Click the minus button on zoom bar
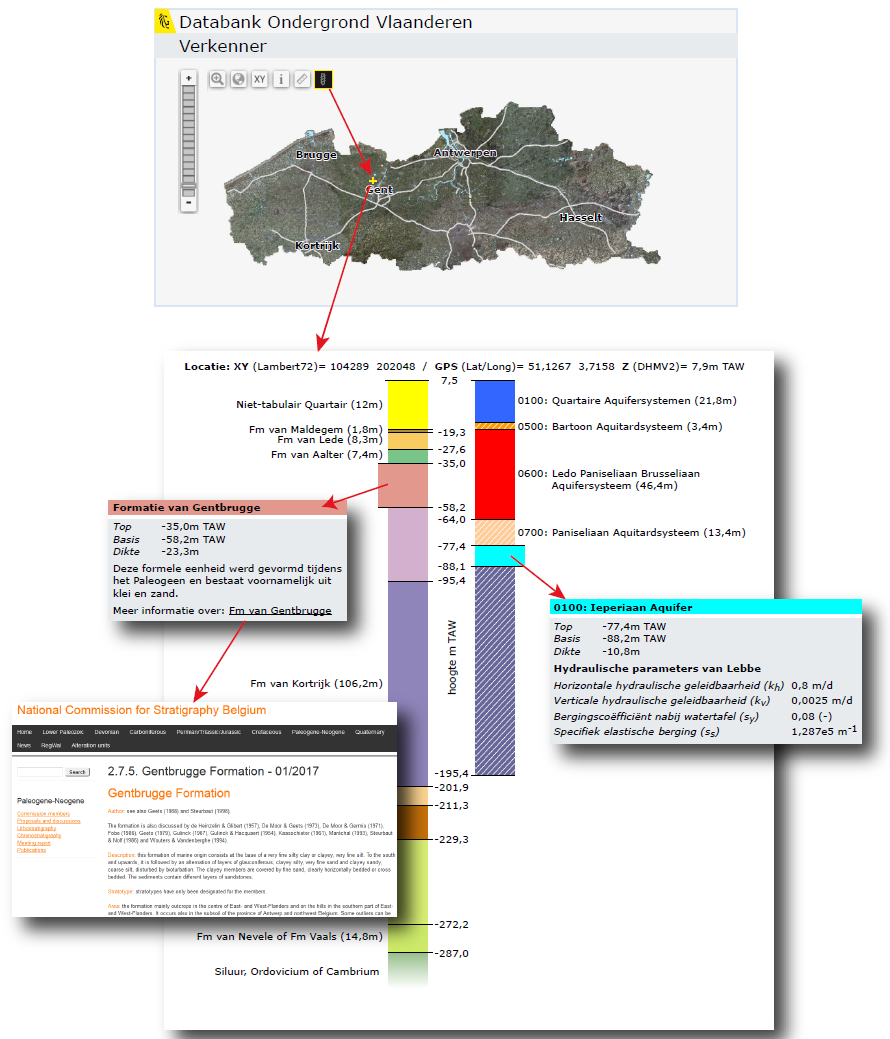 [x=188, y=202]
